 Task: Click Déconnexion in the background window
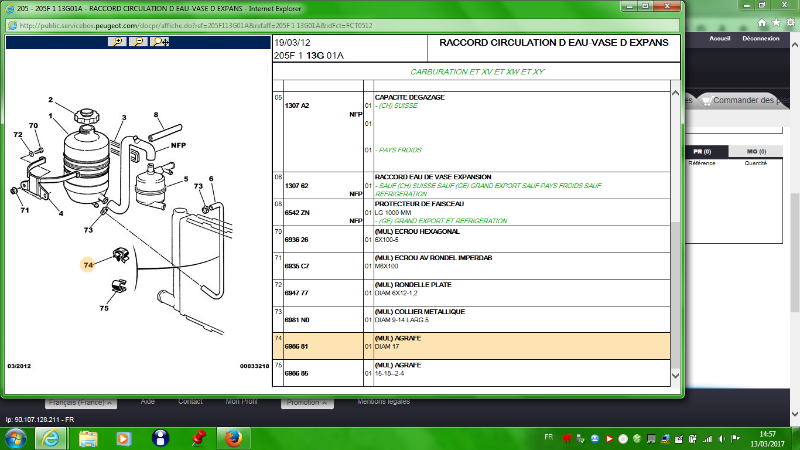pos(761,38)
